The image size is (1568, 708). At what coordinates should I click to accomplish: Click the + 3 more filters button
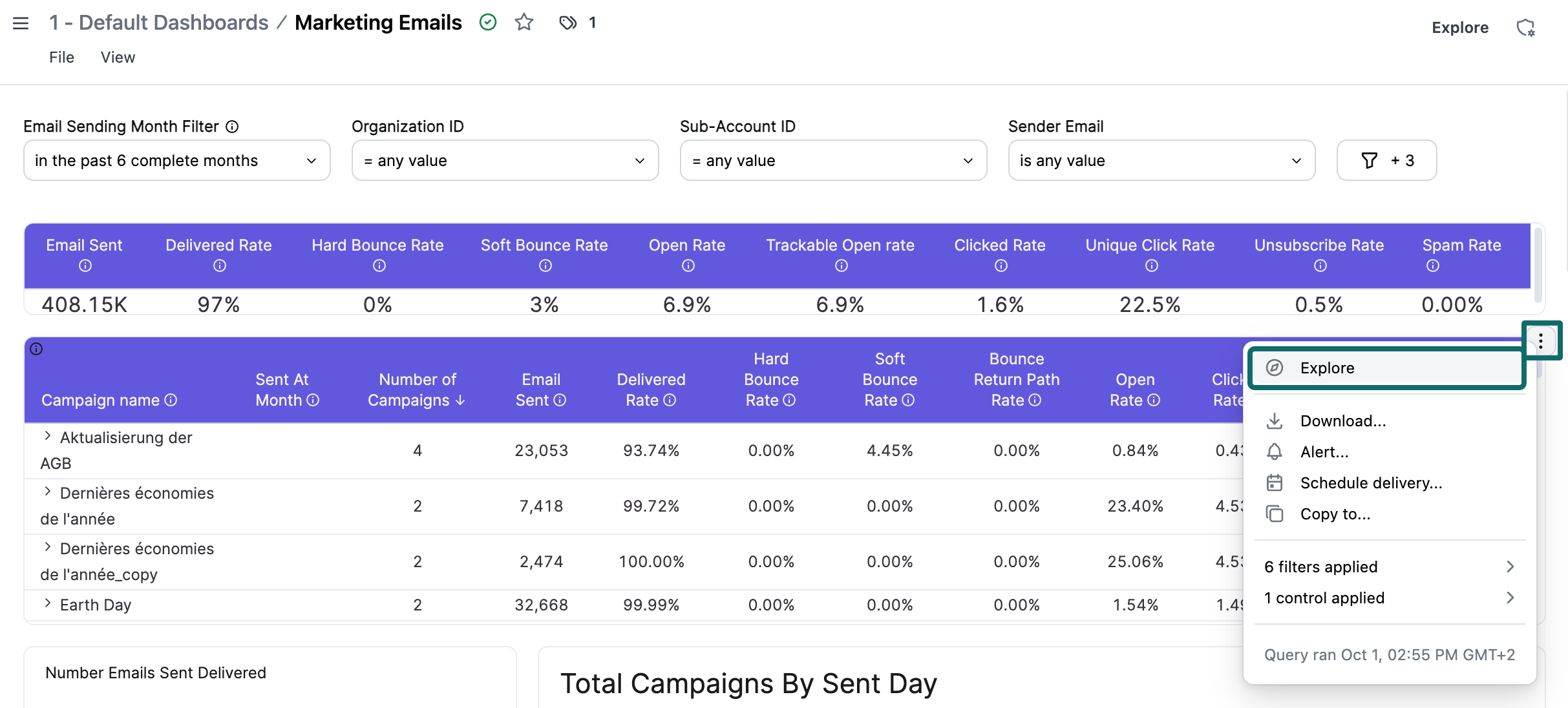(x=1386, y=160)
